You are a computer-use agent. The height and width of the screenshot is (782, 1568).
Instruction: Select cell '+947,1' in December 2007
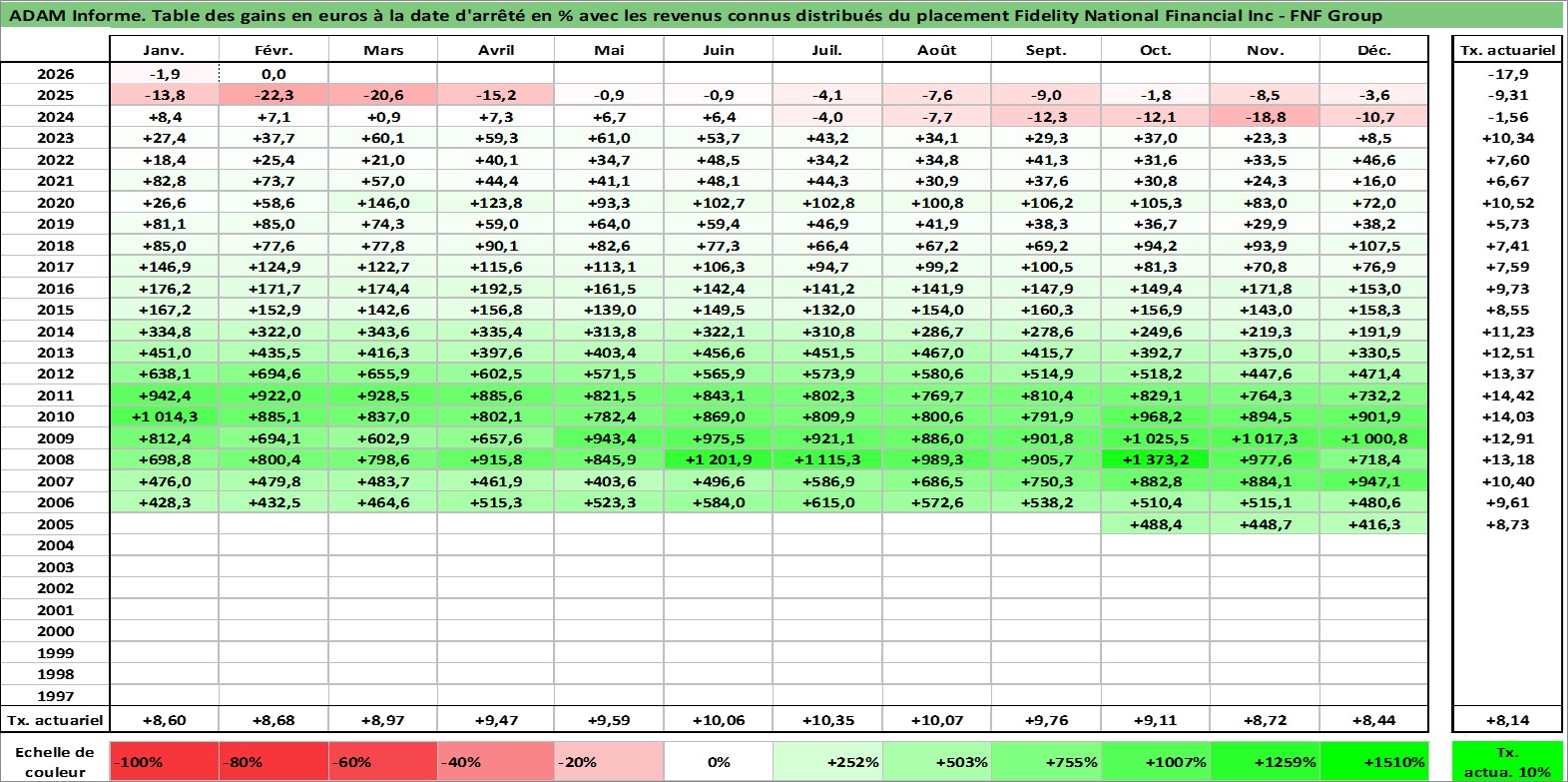[1374, 481]
